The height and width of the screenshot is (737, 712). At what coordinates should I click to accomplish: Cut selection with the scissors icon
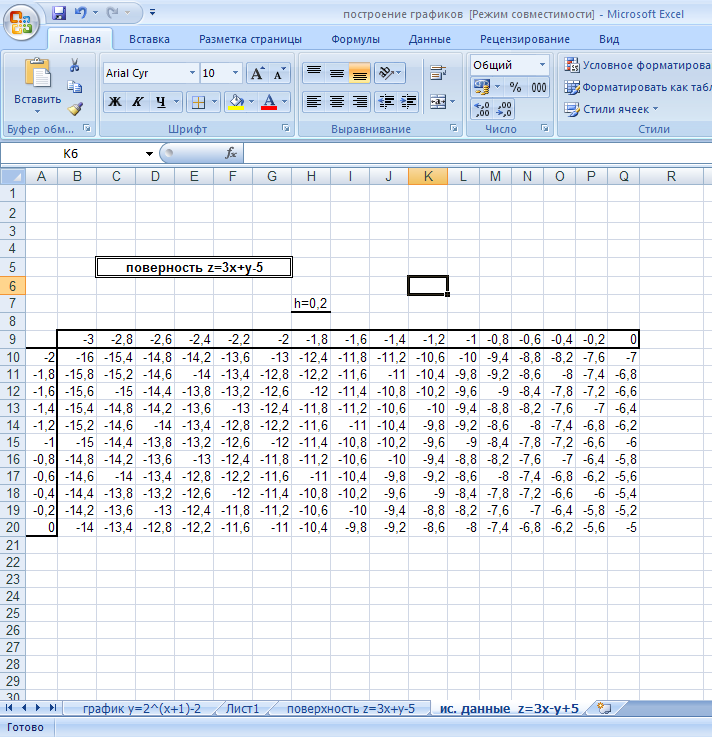[74, 65]
